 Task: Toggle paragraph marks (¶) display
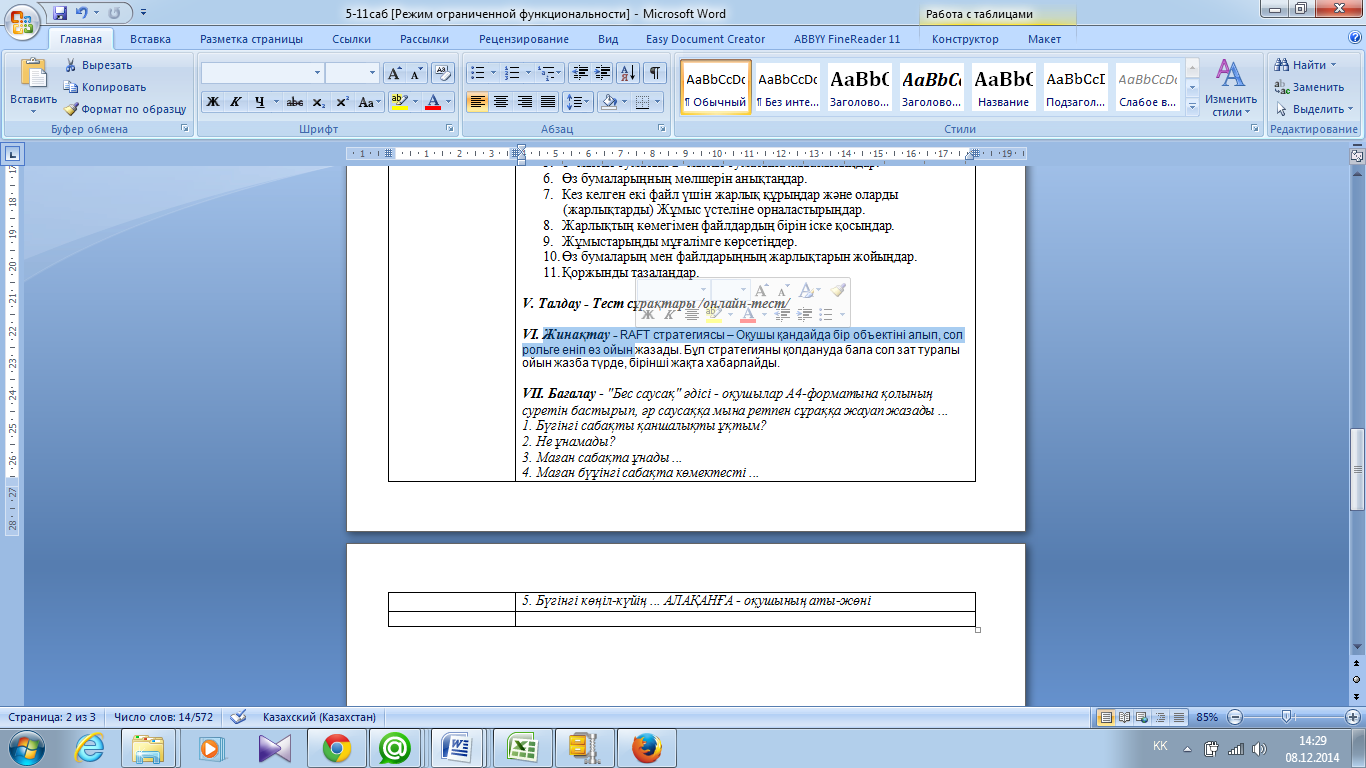click(655, 73)
